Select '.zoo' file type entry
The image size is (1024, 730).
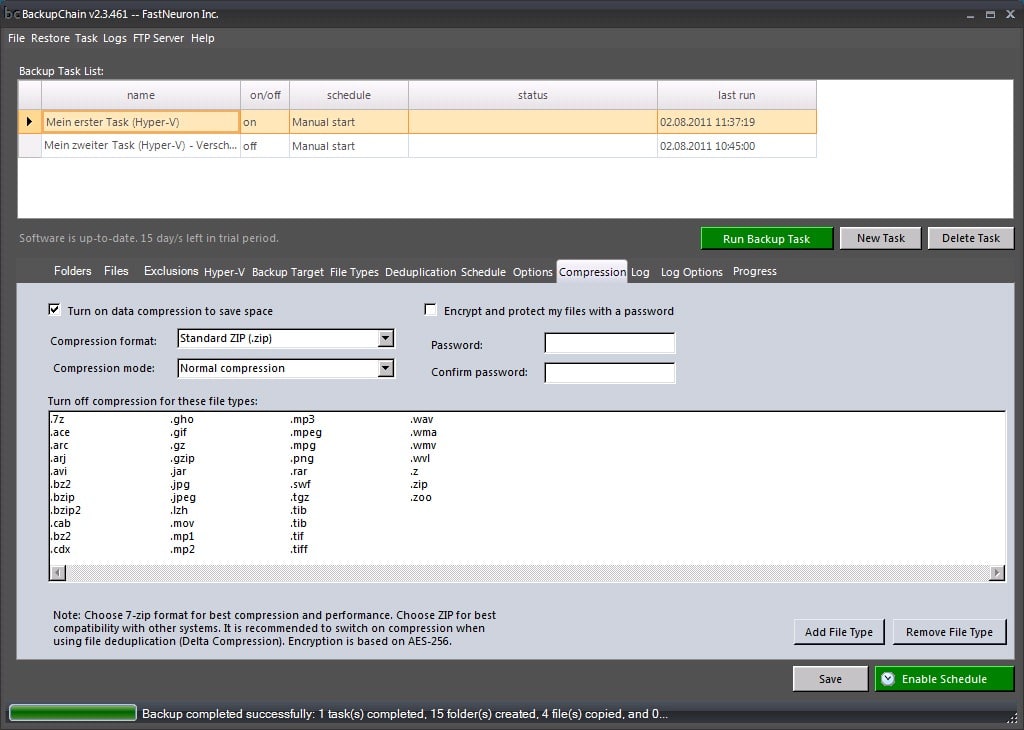pyautogui.click(x=421, y=498)
